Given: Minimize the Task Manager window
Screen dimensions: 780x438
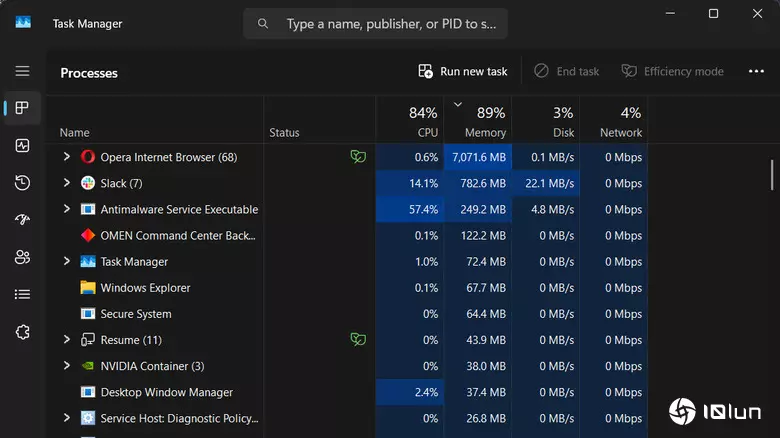Looking at the screenshot, I should (671, 13).
